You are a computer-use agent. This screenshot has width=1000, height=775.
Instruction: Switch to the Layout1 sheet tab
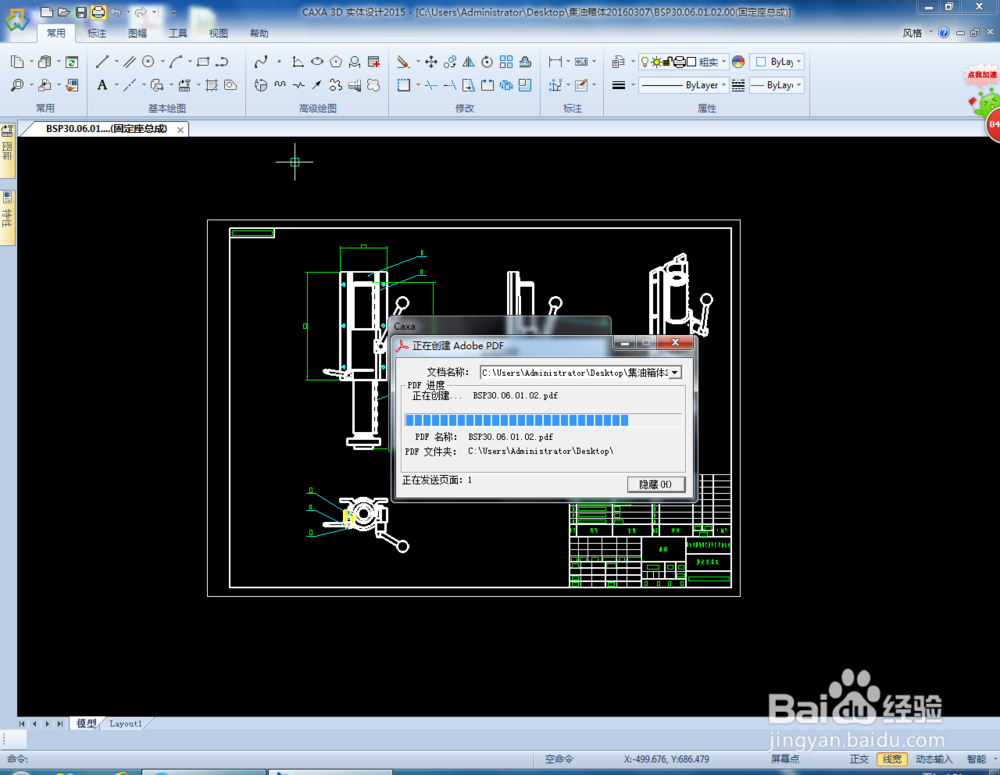[125, 723]
